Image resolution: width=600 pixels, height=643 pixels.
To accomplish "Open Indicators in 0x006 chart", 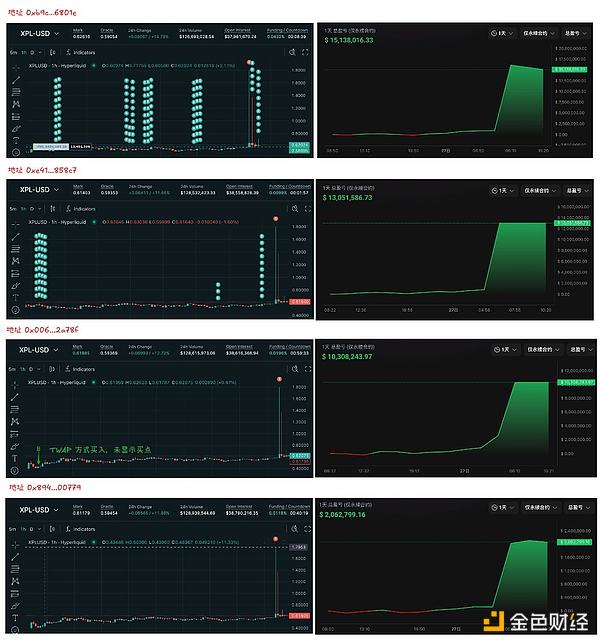I will (x=80, y=369).
